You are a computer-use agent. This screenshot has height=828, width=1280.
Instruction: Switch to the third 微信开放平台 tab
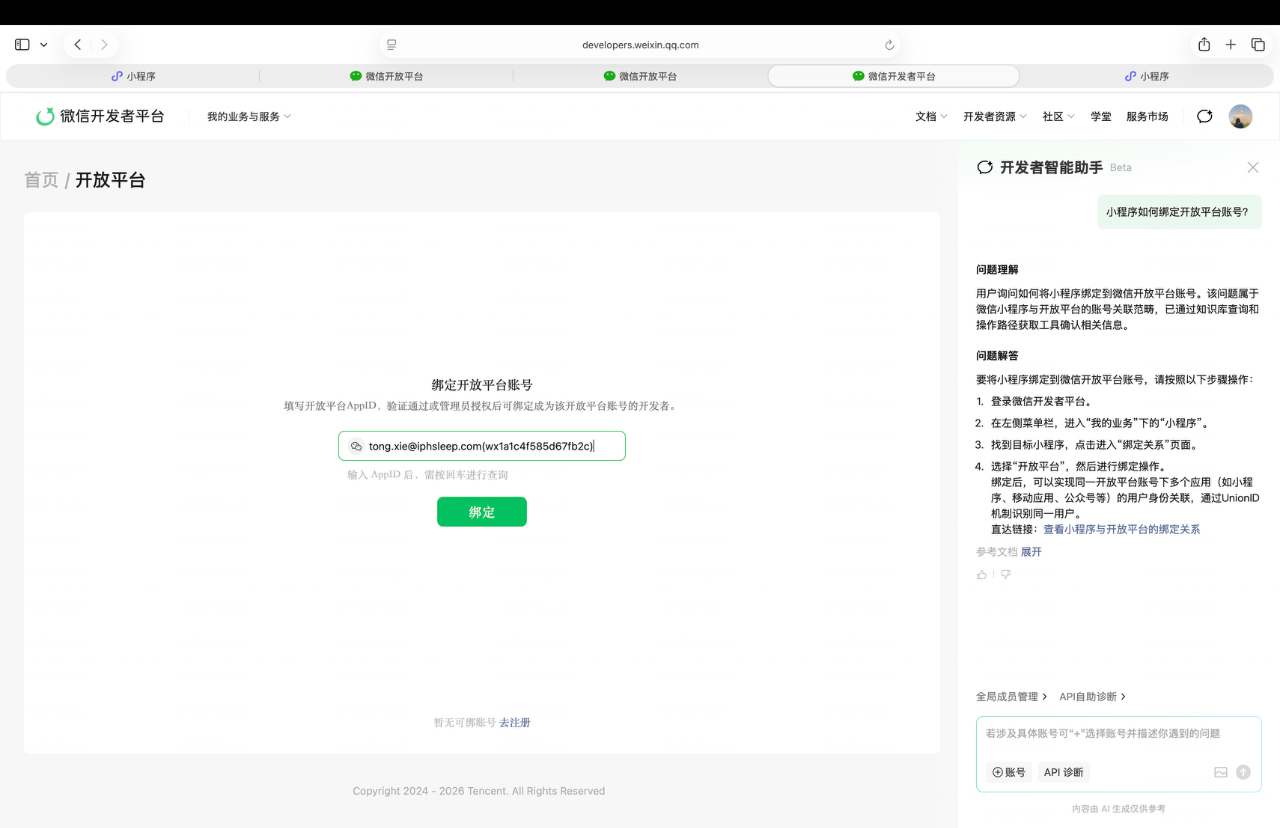tap(640, 76)
